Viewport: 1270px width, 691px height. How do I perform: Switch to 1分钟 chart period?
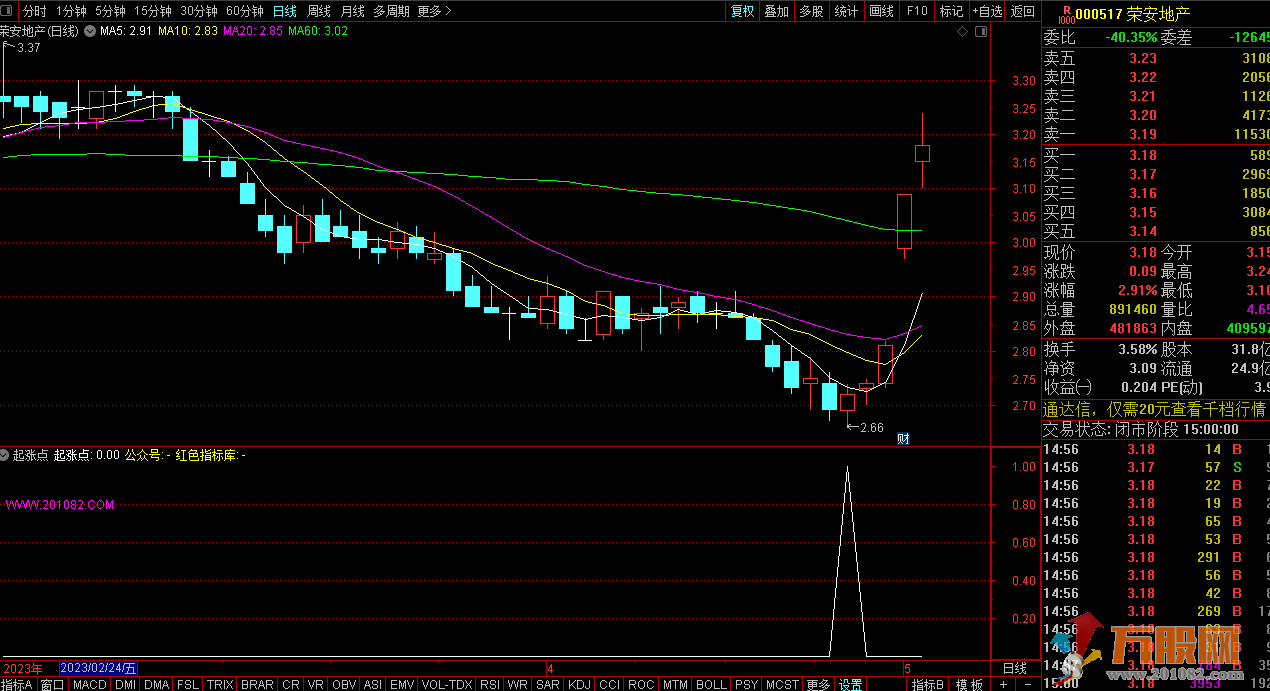point(71,11)
